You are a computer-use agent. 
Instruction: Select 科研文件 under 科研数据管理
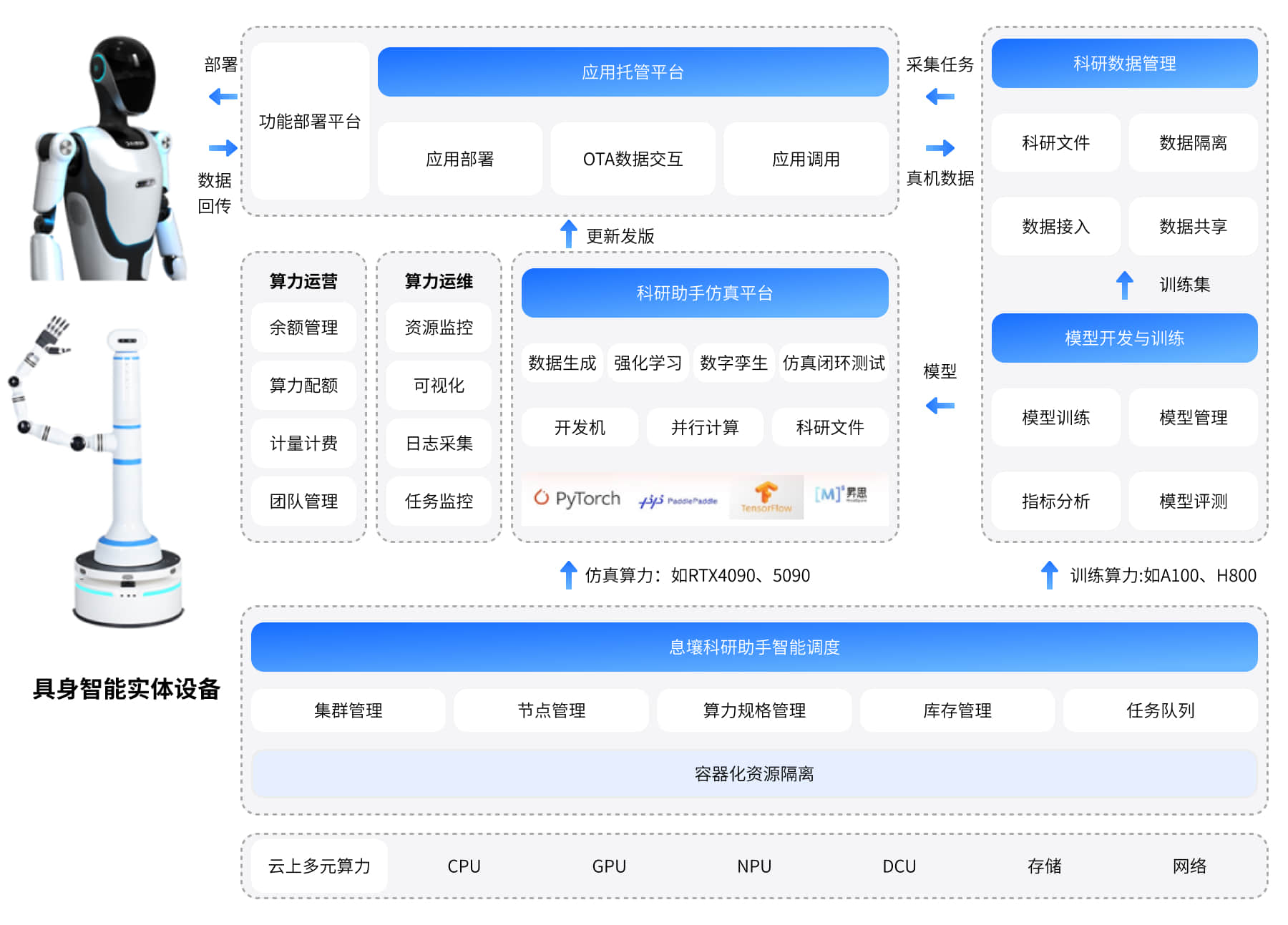[x=1055, y=142]
